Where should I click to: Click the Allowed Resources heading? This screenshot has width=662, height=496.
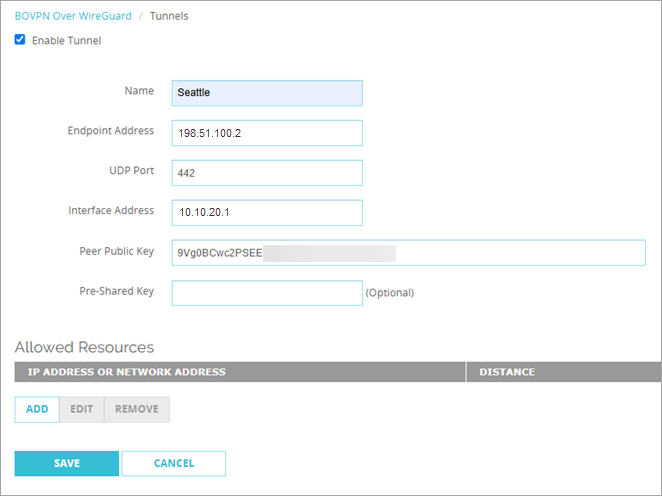click(x=84, y=347)
